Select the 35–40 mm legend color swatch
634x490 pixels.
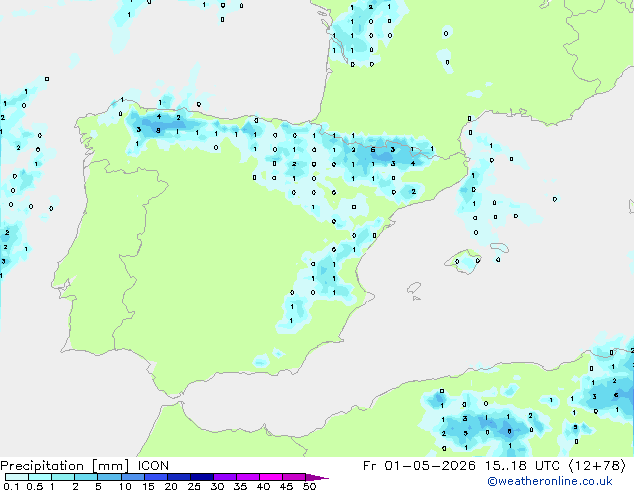(x=247, y=477)
